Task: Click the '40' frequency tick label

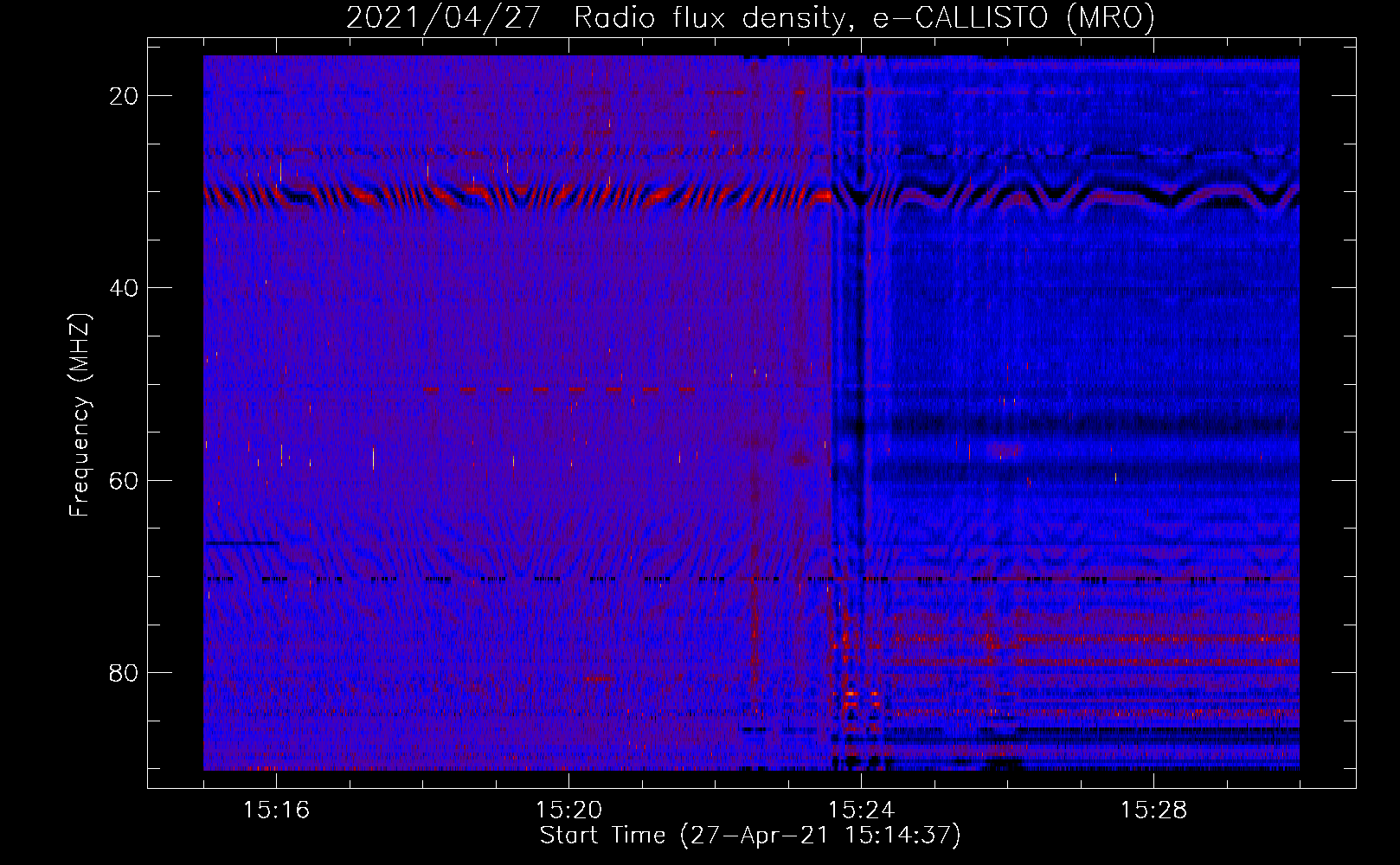Action: point(125,288)
